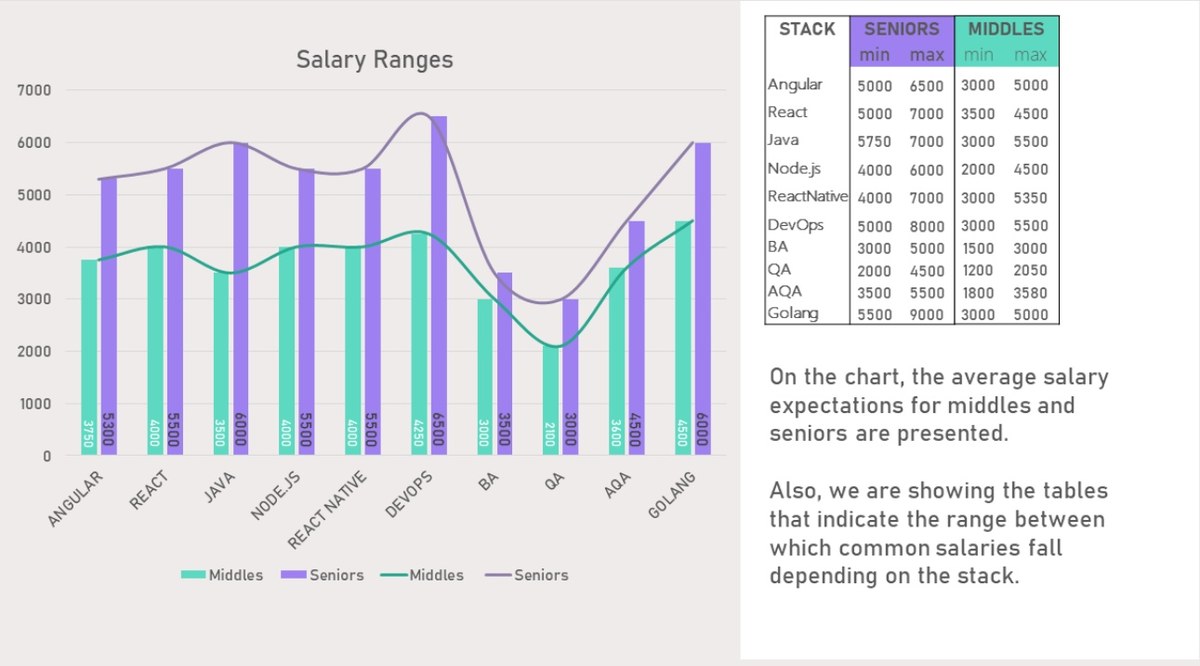
Task: Select the STACK column header
Action: pyautogui.click(x=807, y=30)
